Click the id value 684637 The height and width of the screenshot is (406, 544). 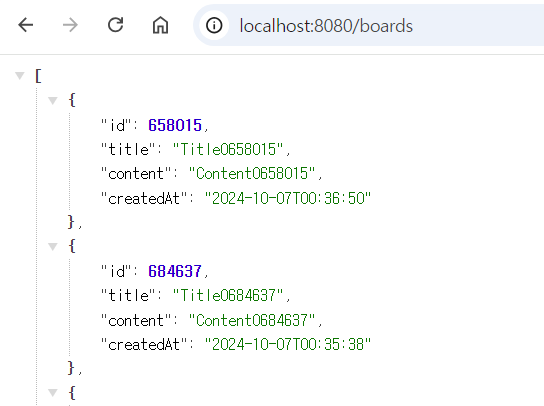[x=175, y=271]
